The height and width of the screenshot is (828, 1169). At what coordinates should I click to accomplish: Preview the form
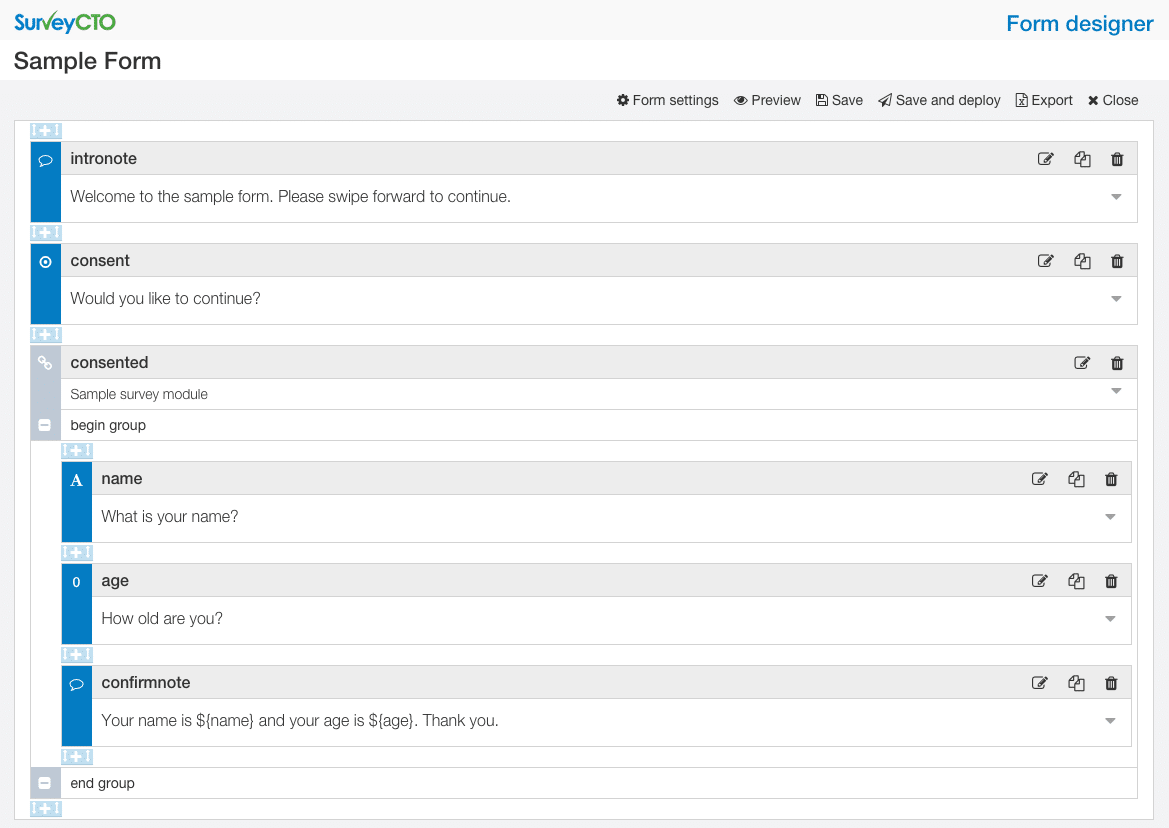(x=767, y=101)
